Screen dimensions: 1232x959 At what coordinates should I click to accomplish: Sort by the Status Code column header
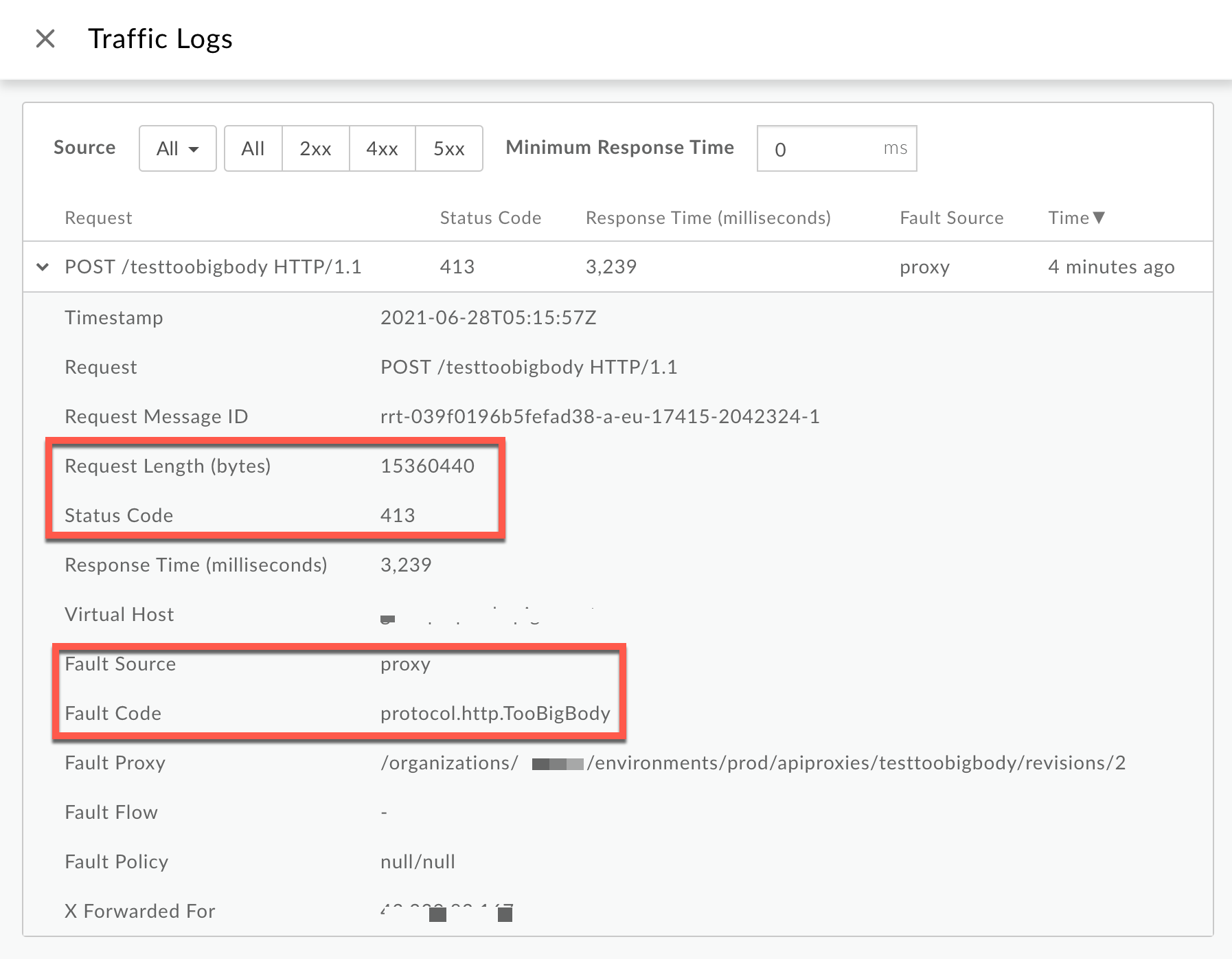(490, 218)
